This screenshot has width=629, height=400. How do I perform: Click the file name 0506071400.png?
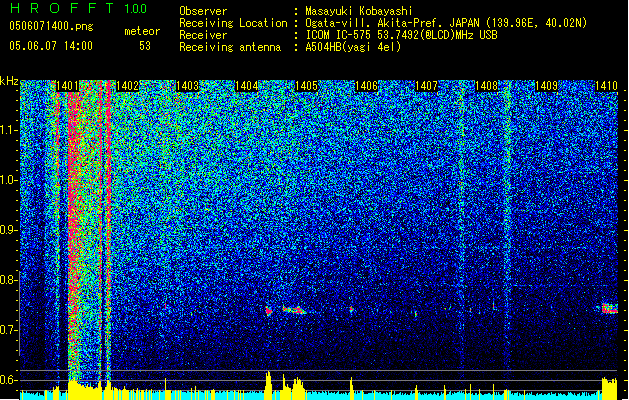51,26
